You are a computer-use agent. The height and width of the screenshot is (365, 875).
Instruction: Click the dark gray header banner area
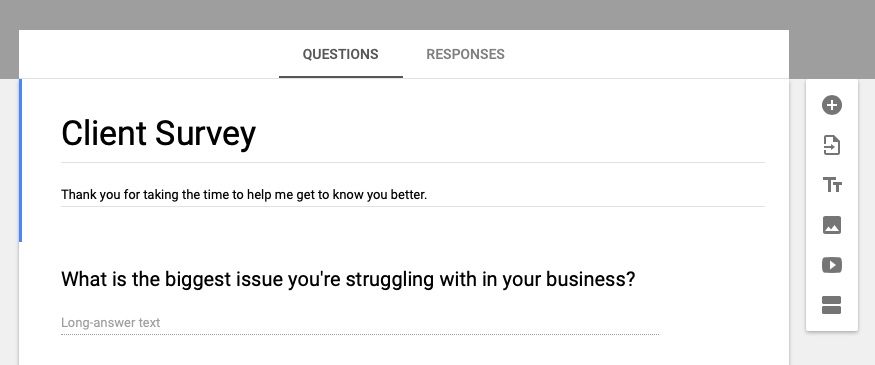(x=438, y=15)
